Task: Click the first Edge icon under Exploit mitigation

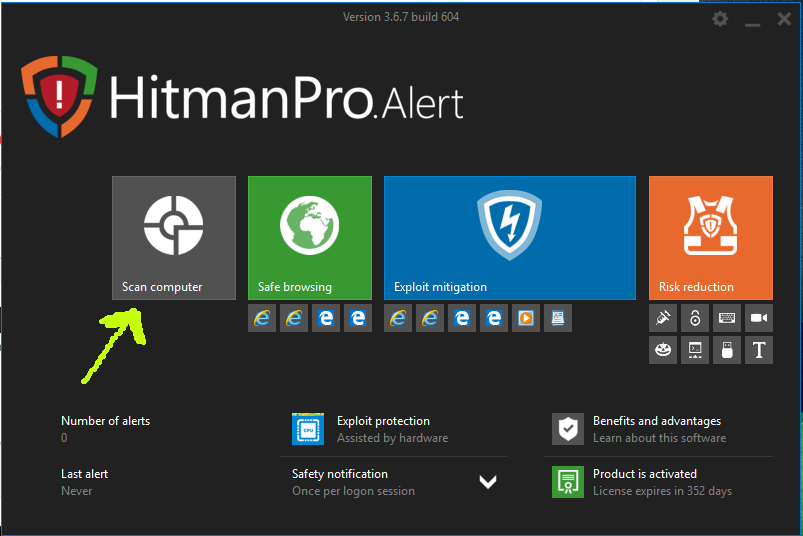Action: click(x=462, y=318)
